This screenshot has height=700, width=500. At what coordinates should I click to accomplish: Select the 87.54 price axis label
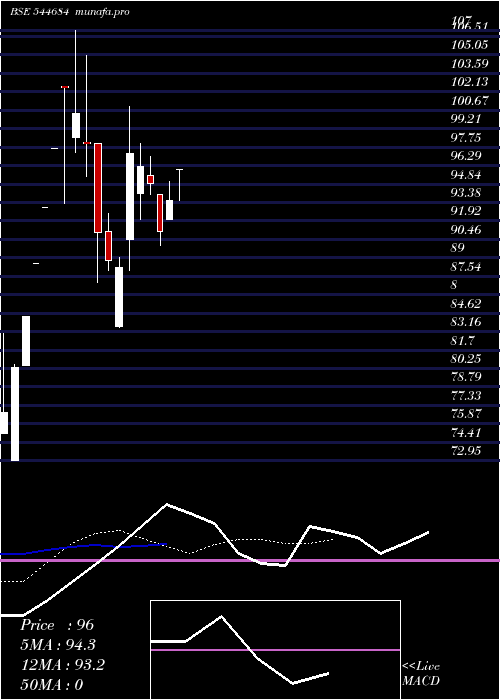(x=466, y=267)
